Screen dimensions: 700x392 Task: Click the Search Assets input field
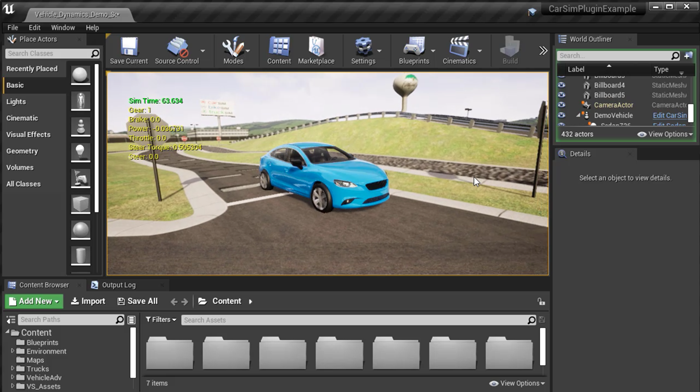[354, 320]
